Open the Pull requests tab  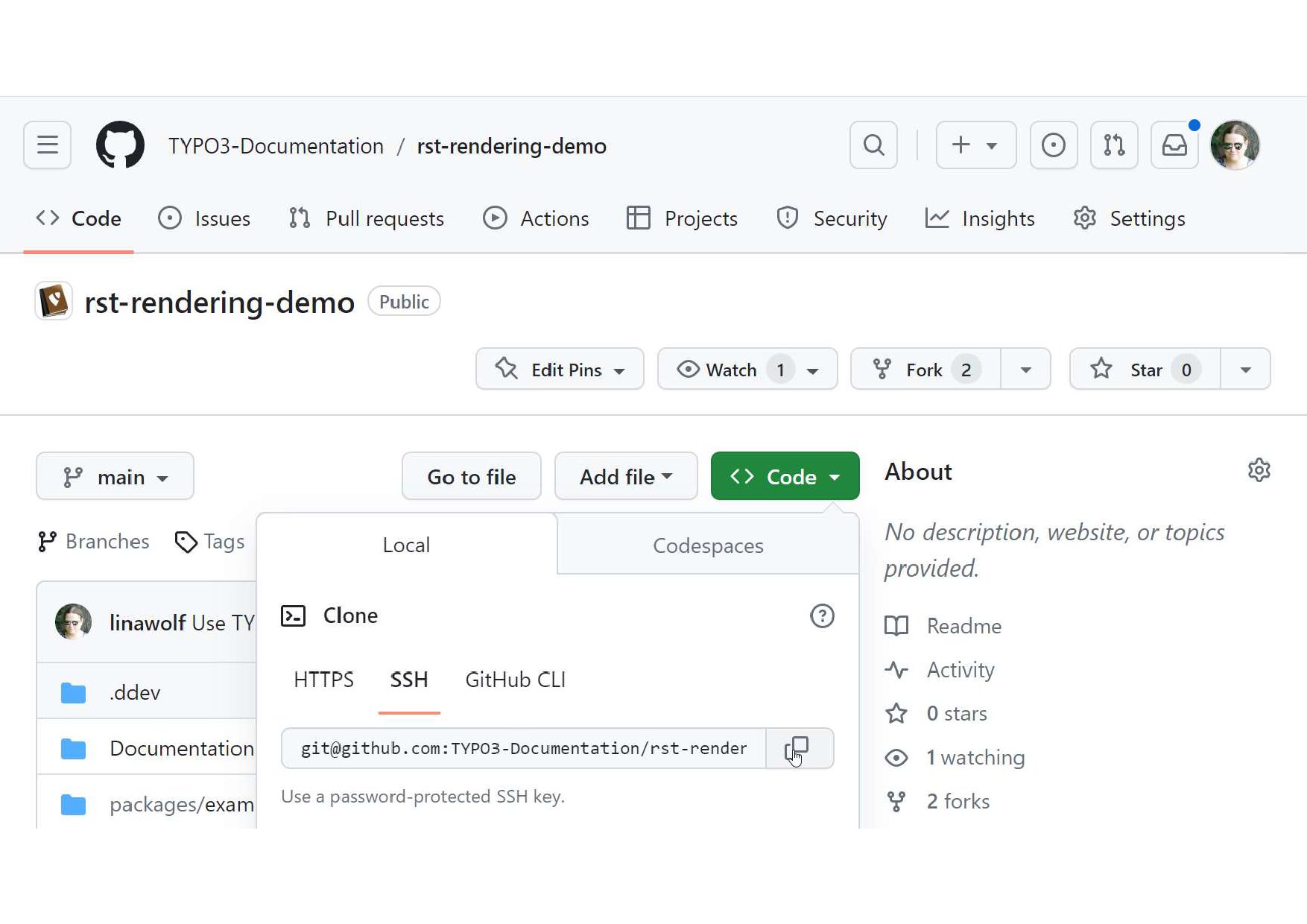367,218
